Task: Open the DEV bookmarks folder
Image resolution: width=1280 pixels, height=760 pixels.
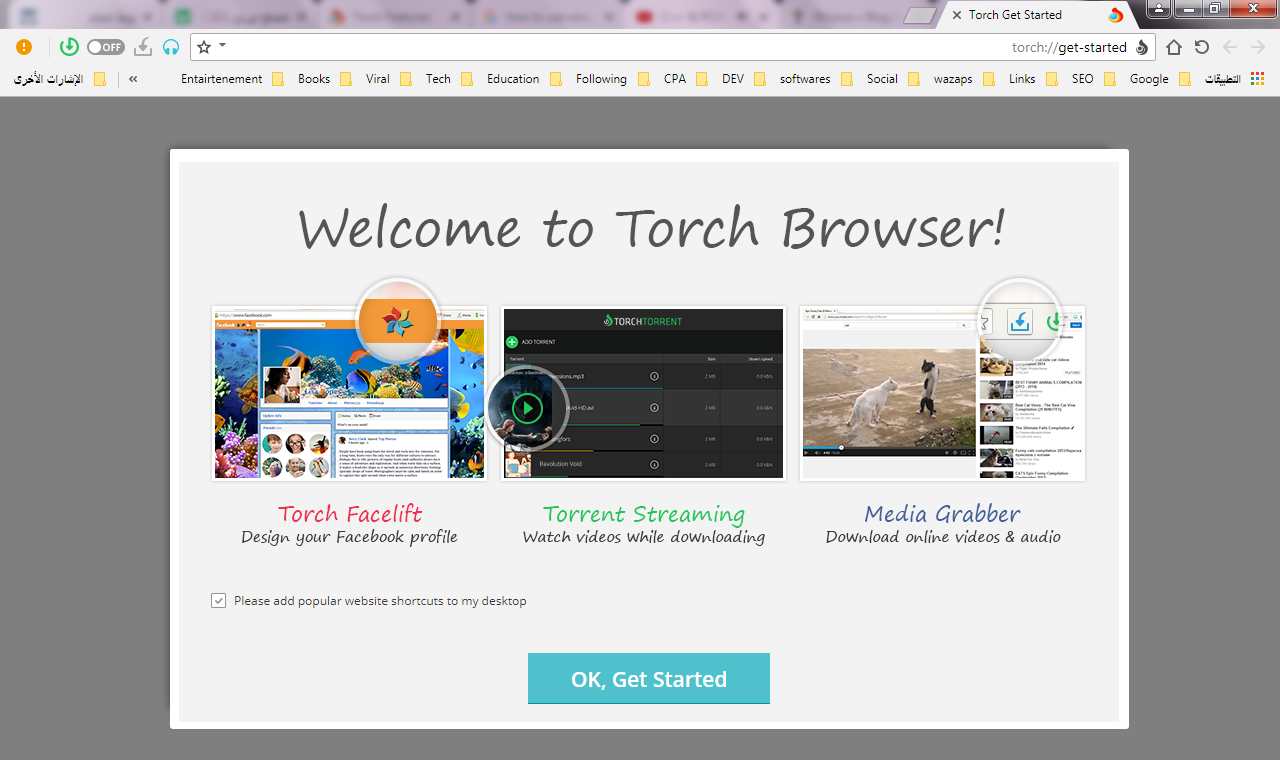Action: [x=744, y=79]
